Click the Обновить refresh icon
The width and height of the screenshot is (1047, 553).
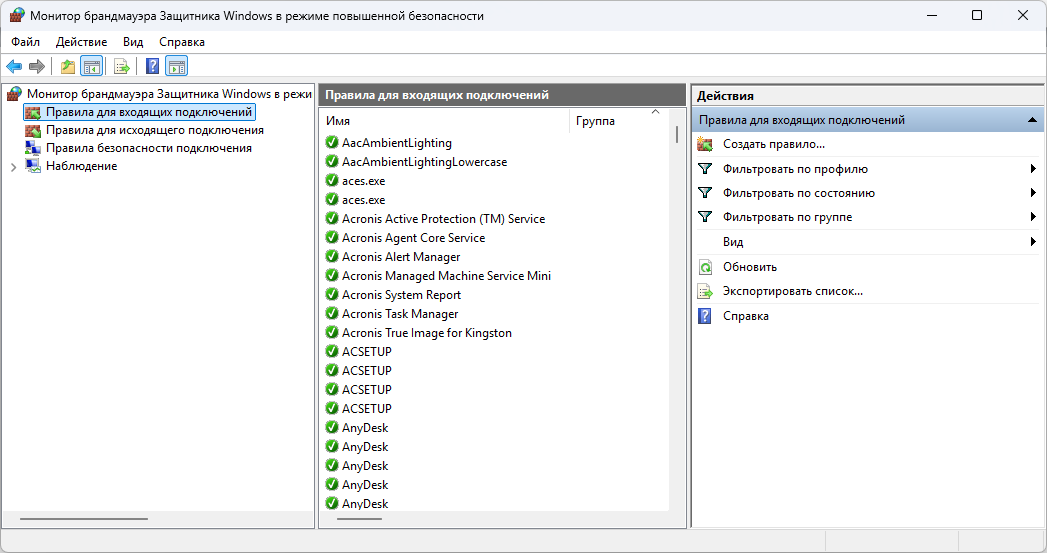705,267
